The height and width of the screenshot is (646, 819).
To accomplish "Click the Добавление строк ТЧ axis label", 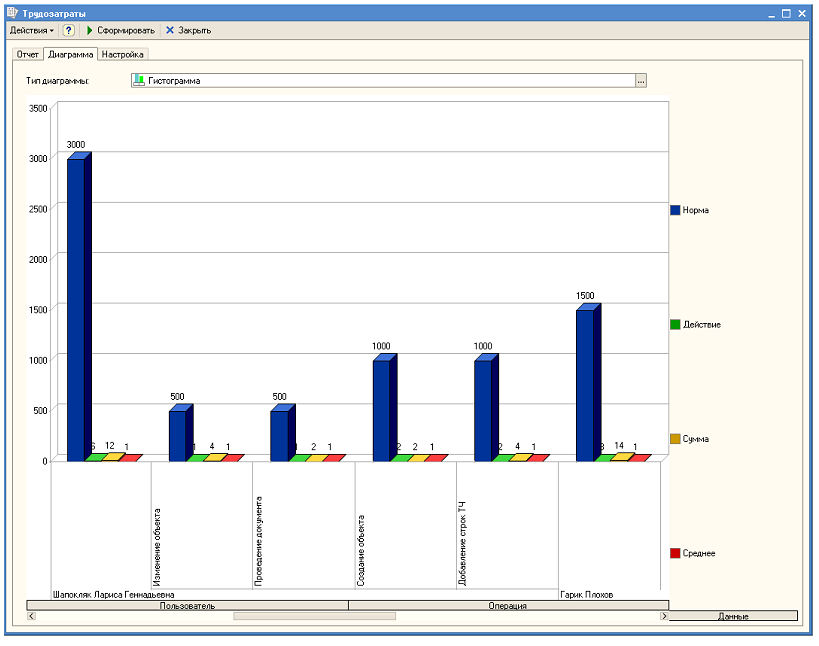I will coord(462,544).
